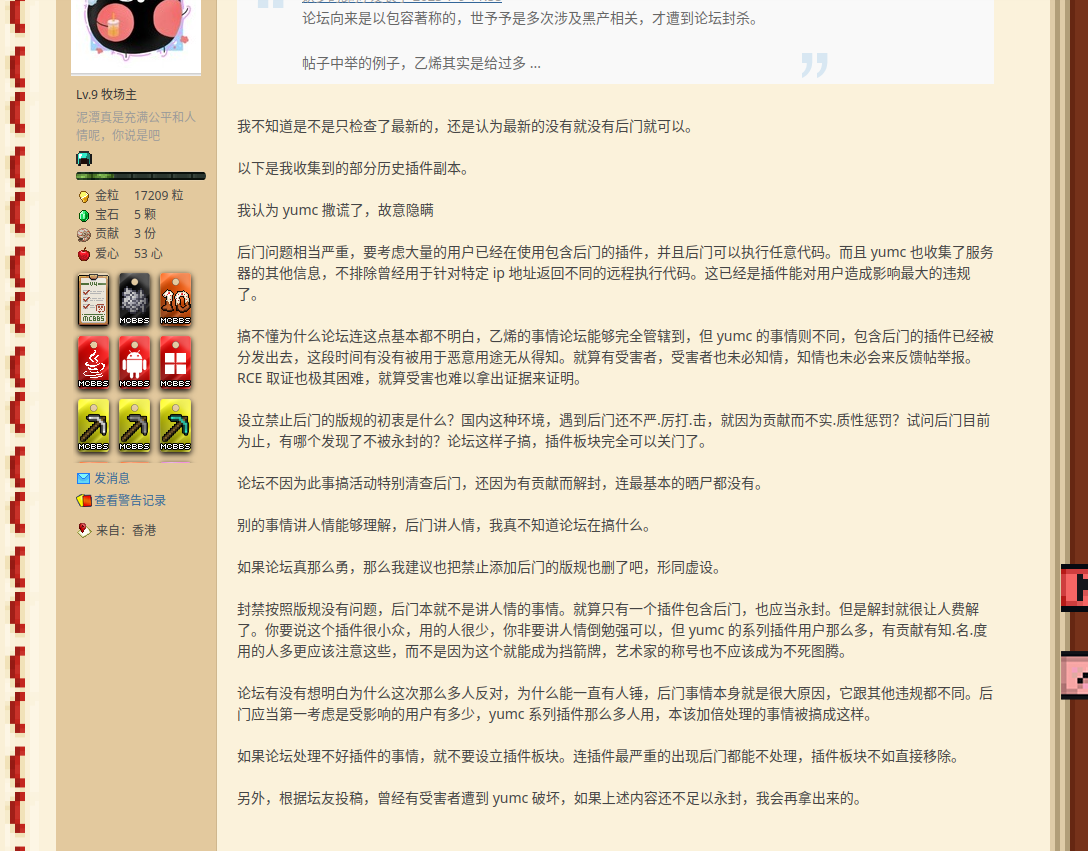Click the 发消息 send message link
This screenshot has height=851, width=1088.
click(111, 478)
